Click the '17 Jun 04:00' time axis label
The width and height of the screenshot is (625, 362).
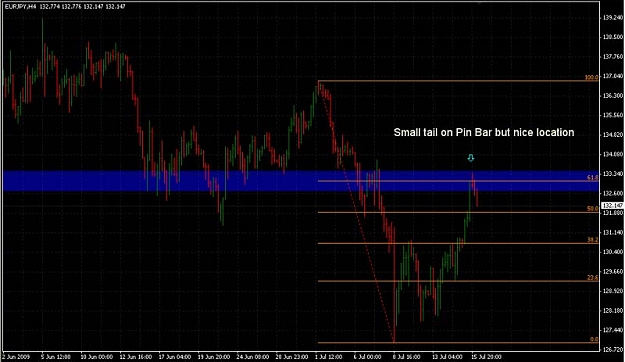[175, 357]
